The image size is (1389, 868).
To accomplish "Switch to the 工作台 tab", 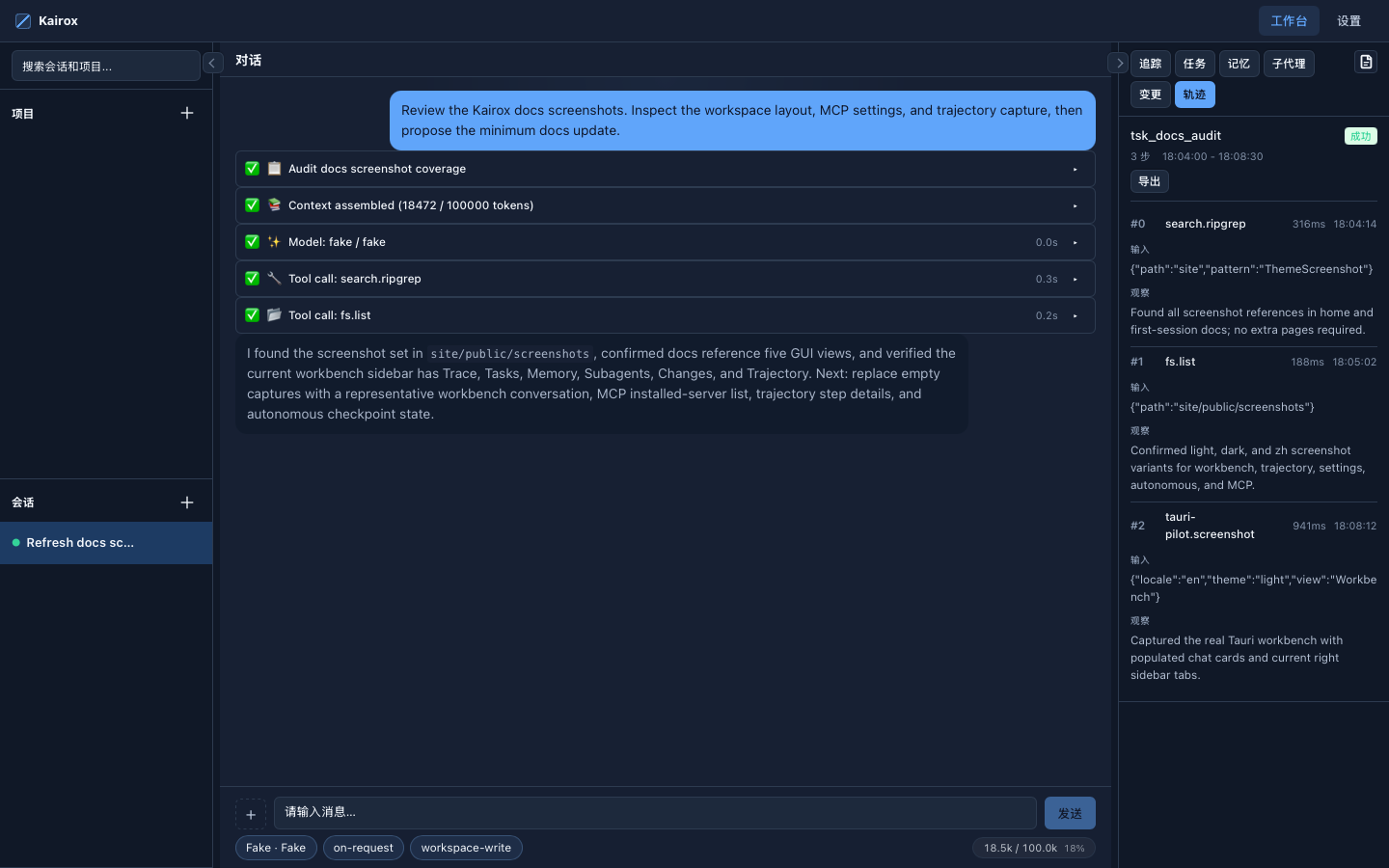I will [x=1289, y=21].
